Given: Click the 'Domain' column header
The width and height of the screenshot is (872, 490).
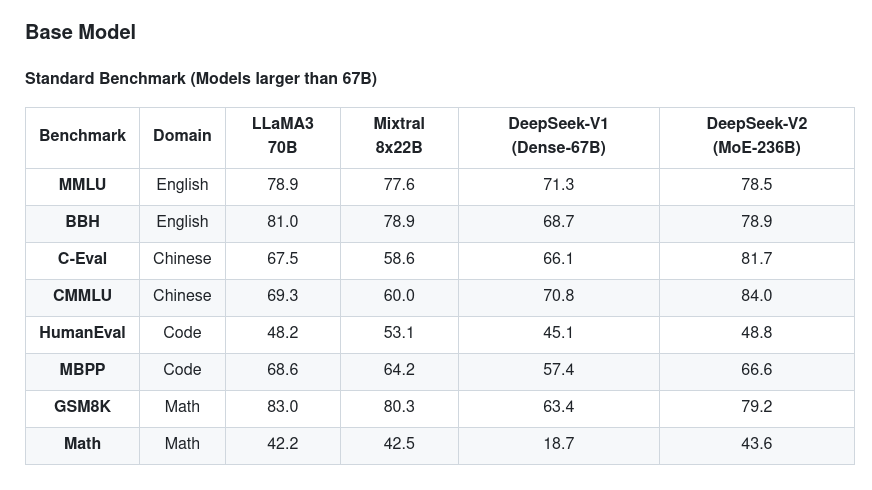Looking at the screenshot, I should click(x=182, y=135).
